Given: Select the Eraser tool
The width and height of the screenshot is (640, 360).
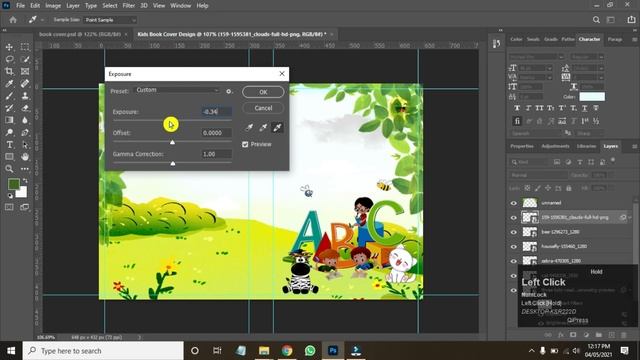Looking at the screenshot, I should [25, 108].
